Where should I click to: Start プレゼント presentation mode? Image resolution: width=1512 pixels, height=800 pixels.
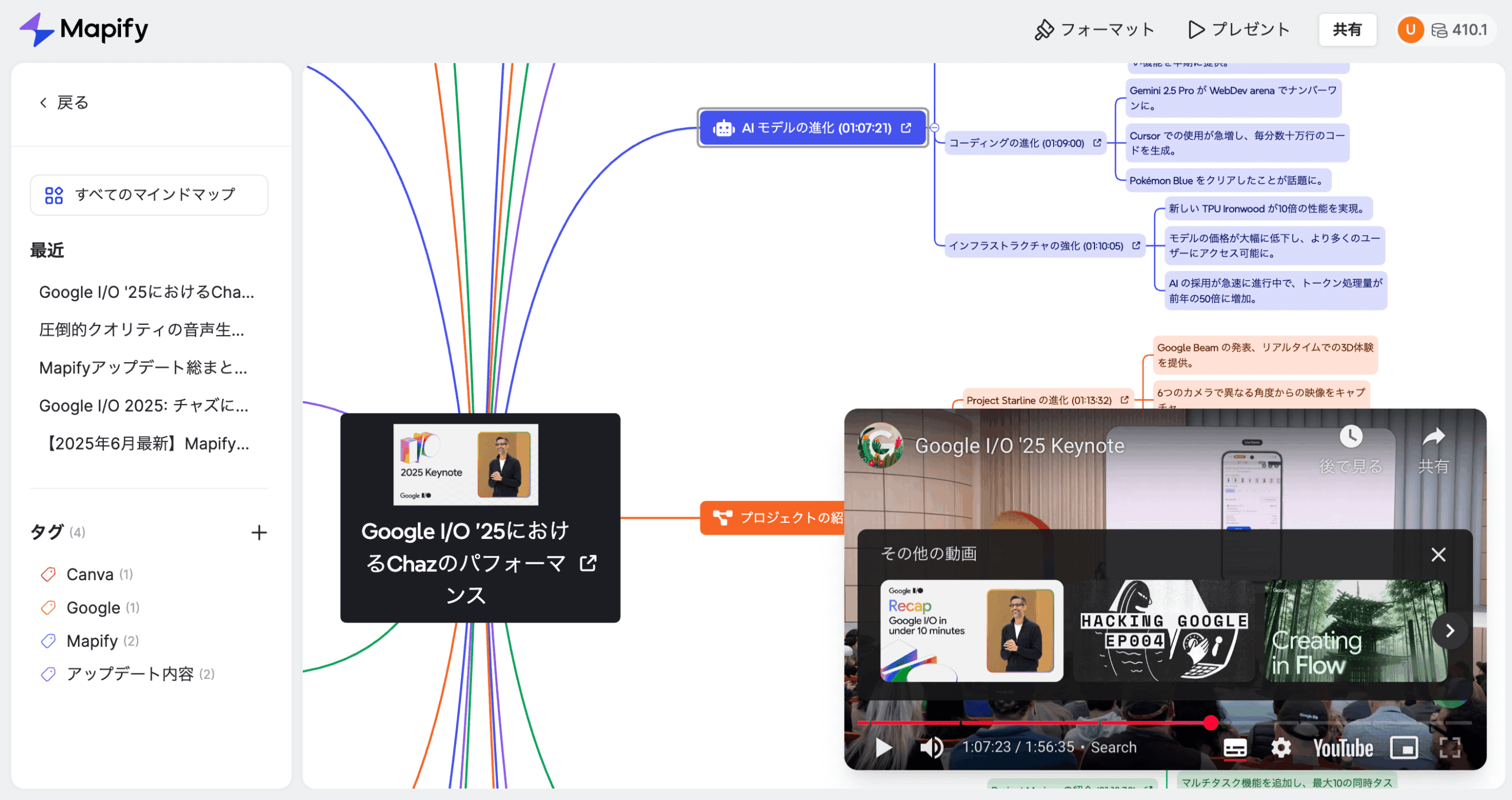[1239, 30]
